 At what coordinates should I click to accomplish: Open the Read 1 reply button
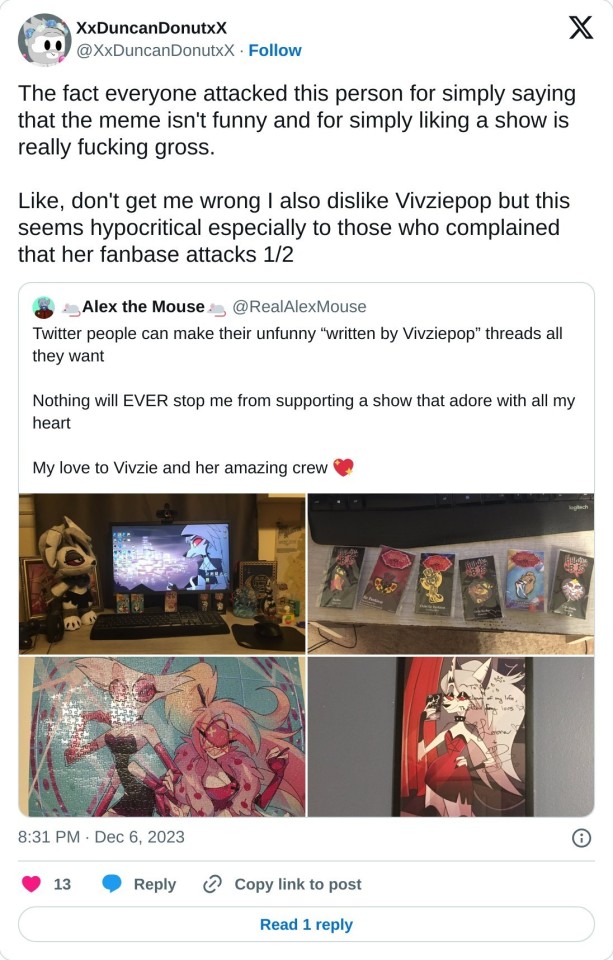(x=306, y=924)
